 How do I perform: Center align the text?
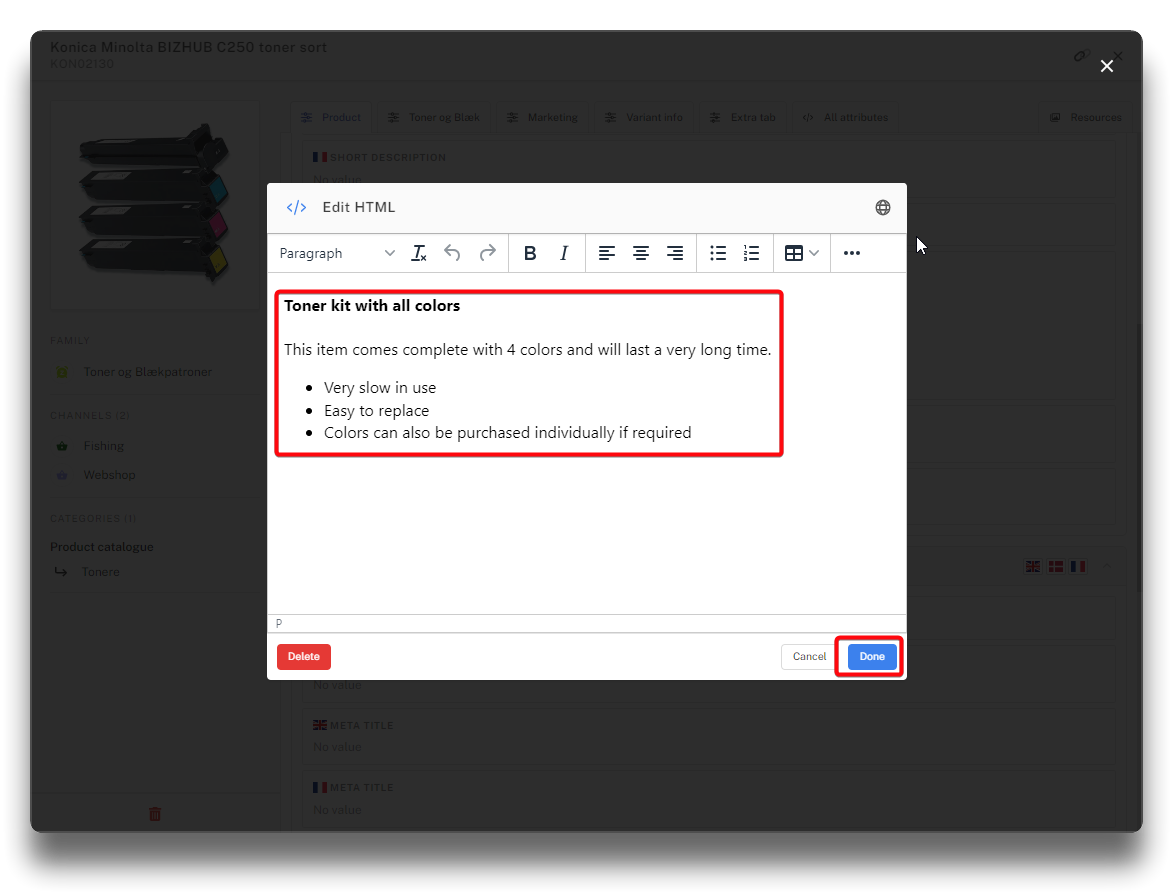click(x=641, y=254)
